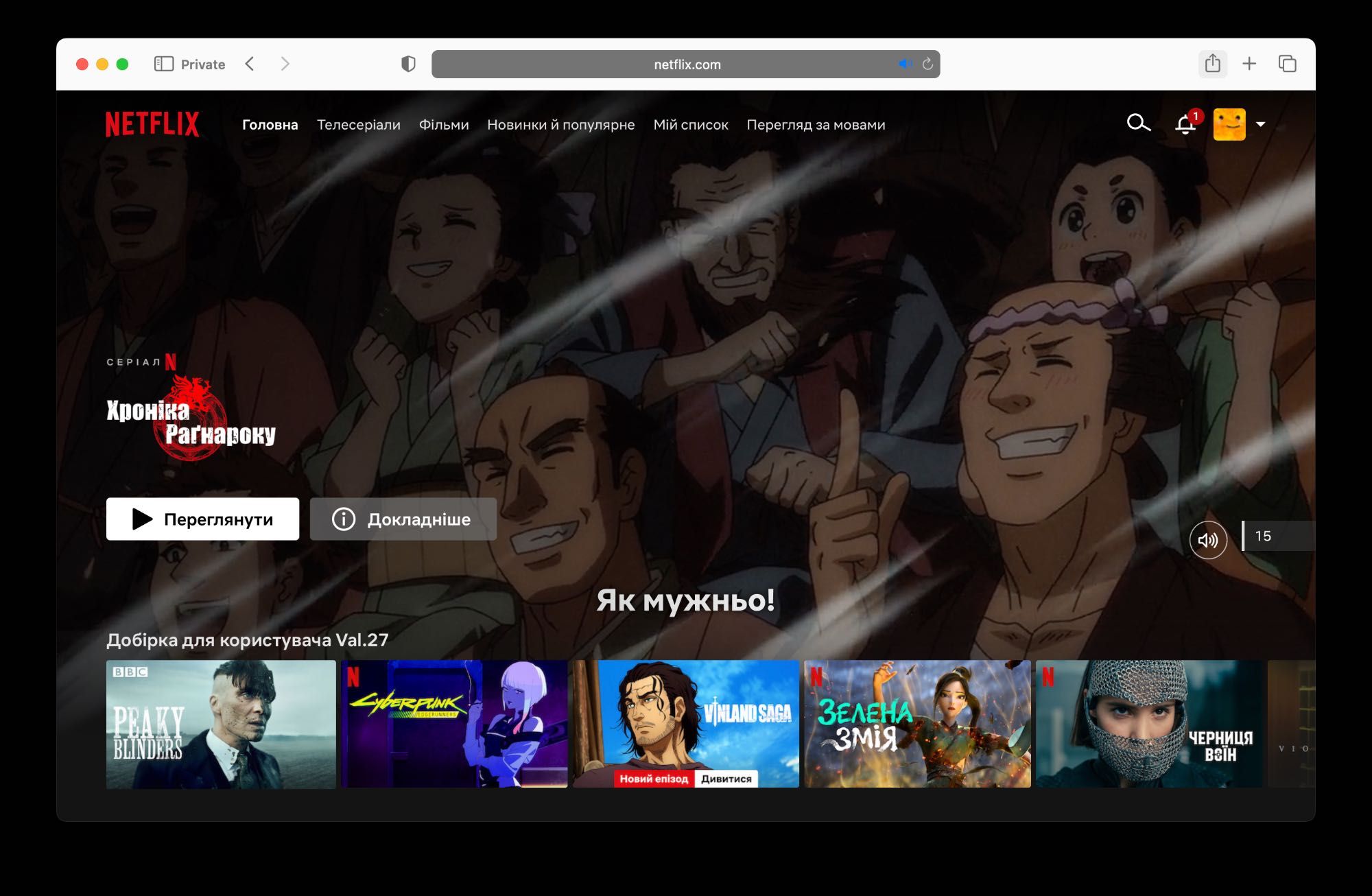Open the Cyberpunk Edgerunners thumbnail

pos(454,724)
